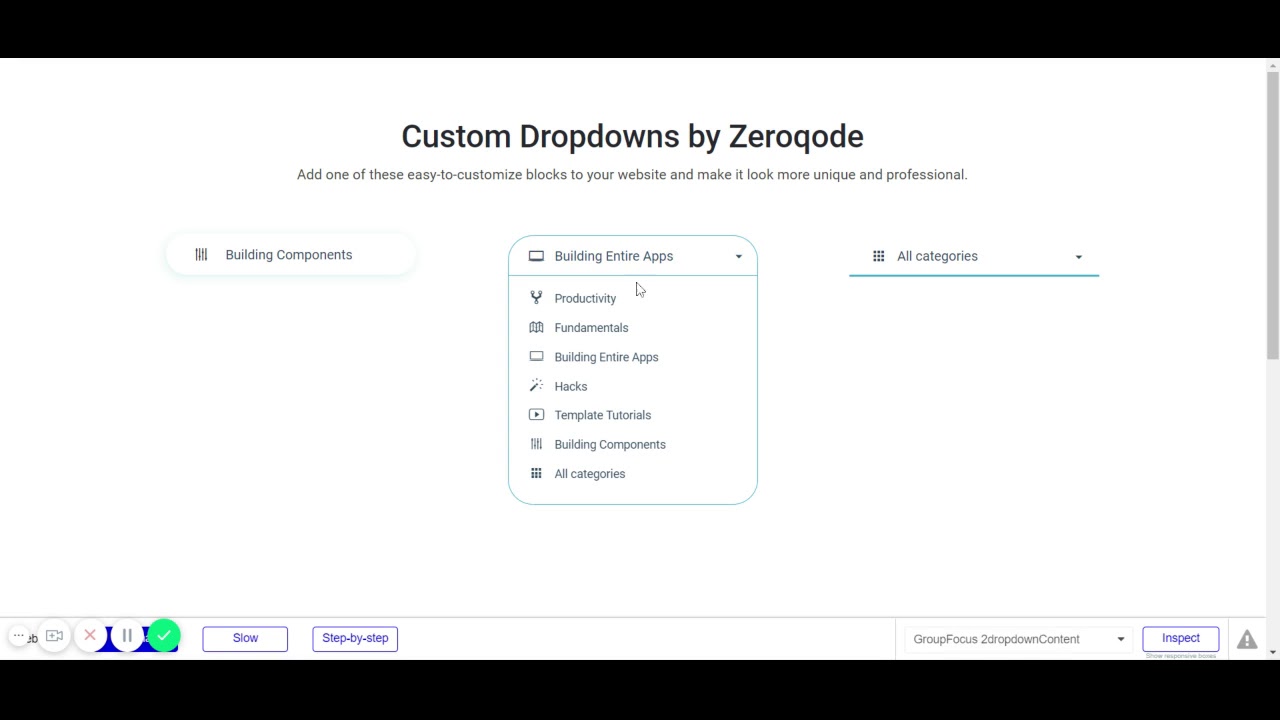This screenshot has width=1280, height=720.
Task: Click the Slow debugger button
Action: tap(245, 638)
